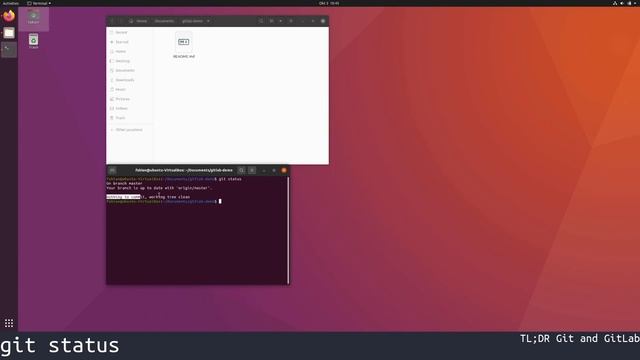Click the search icon in Files header
Image resolution: width=640 pixels, height=360 pixels.
261,21
